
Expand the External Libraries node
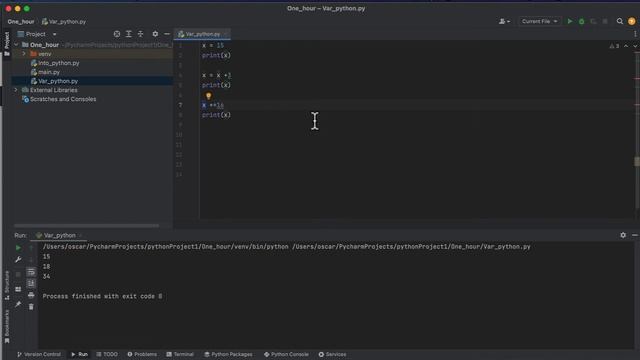pos(16,90)
